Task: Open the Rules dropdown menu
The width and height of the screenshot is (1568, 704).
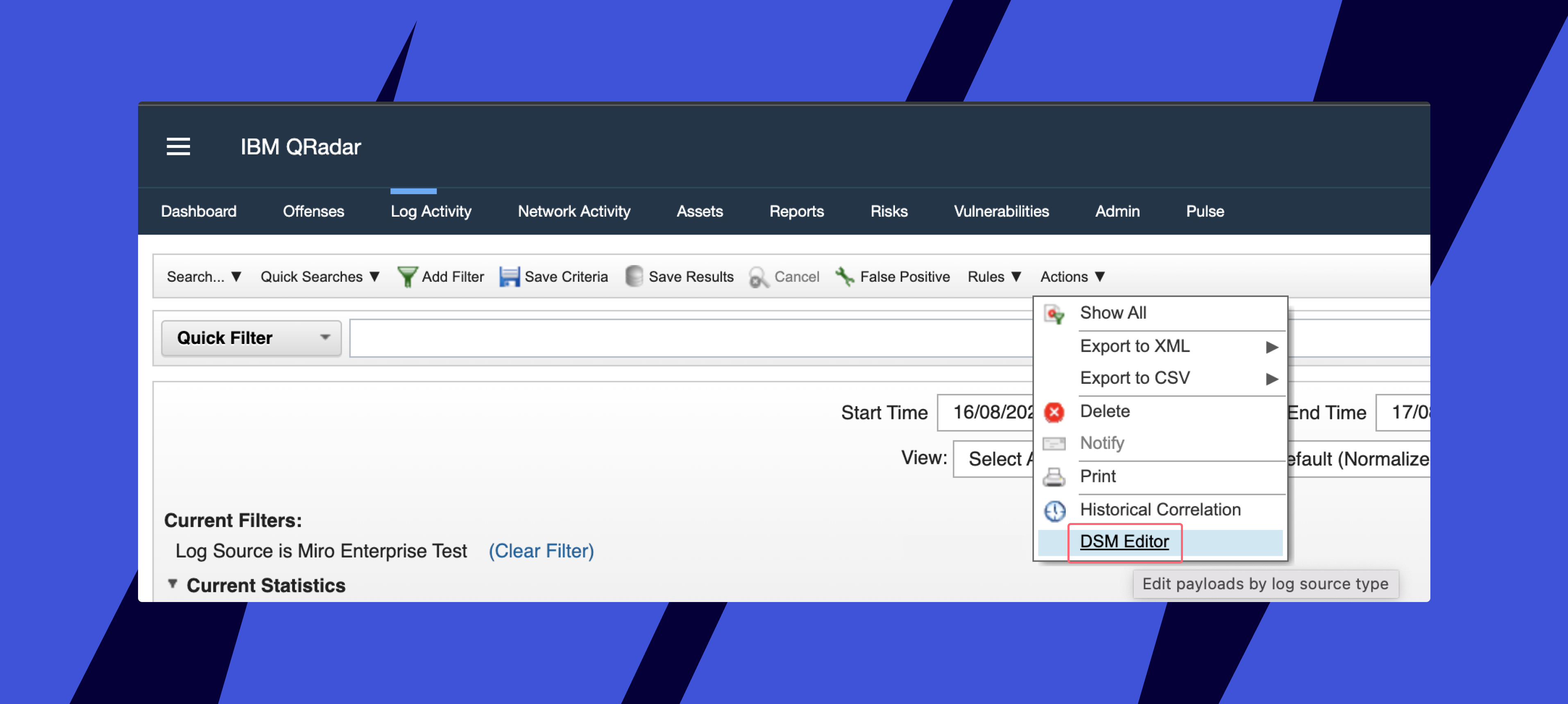Action: (x=993, y=277)
